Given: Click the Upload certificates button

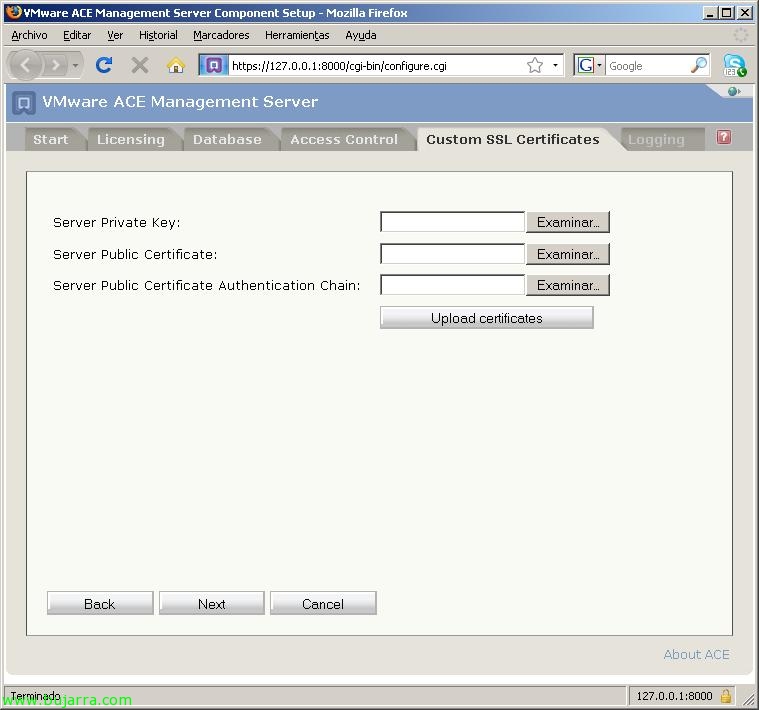Looking at the screenshot, I should 486,318.
